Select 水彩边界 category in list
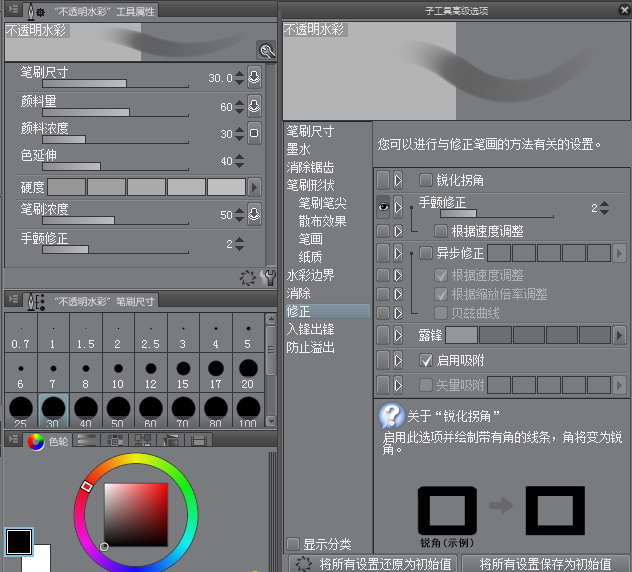The height and width of the screenshot is (572, 632). [310, 275]
